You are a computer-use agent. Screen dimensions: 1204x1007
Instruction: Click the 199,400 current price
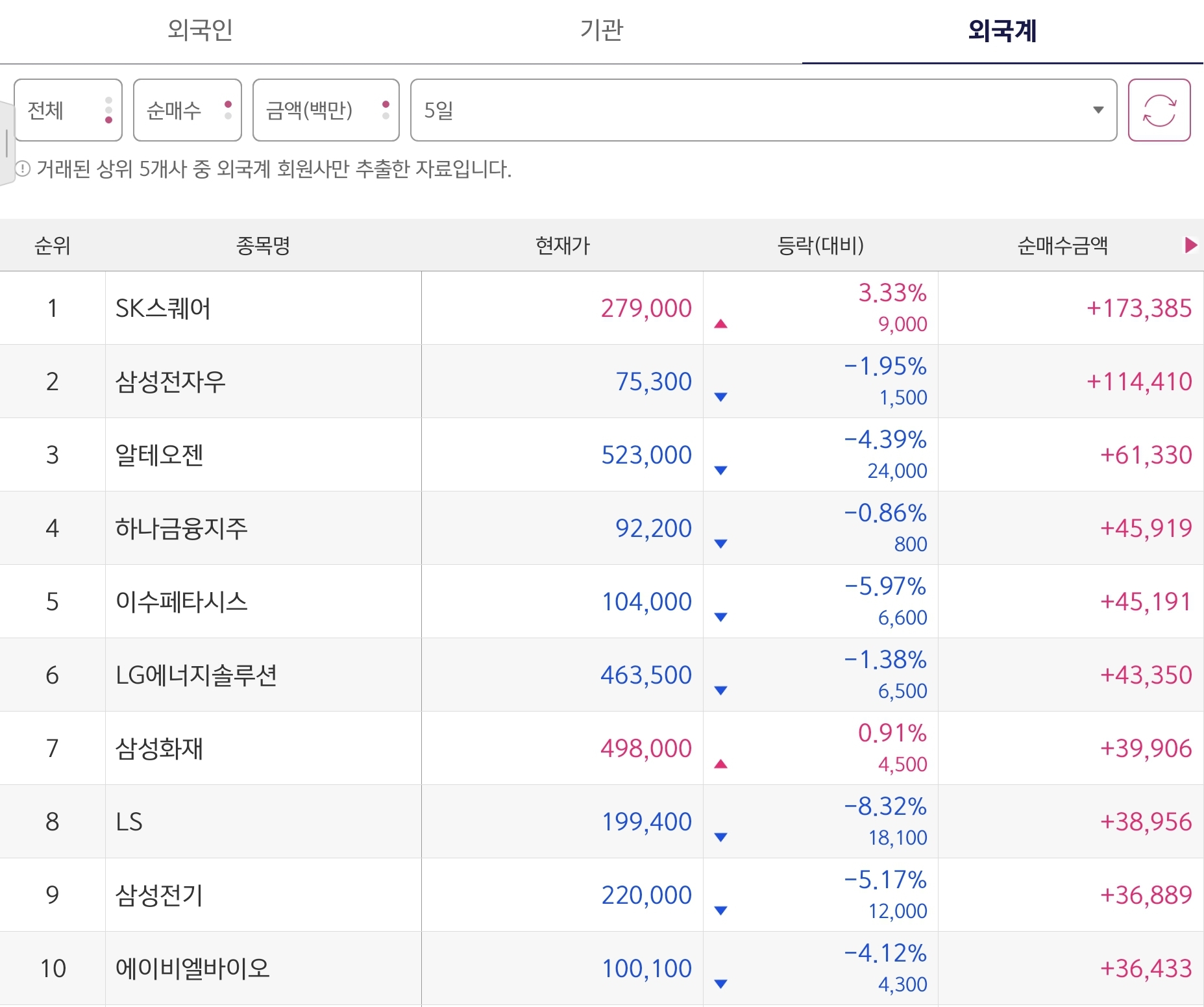click(646, 822)
